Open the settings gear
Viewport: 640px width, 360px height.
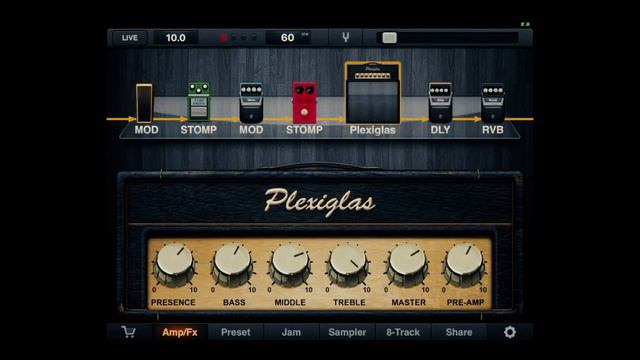click(x=509, y=332)
